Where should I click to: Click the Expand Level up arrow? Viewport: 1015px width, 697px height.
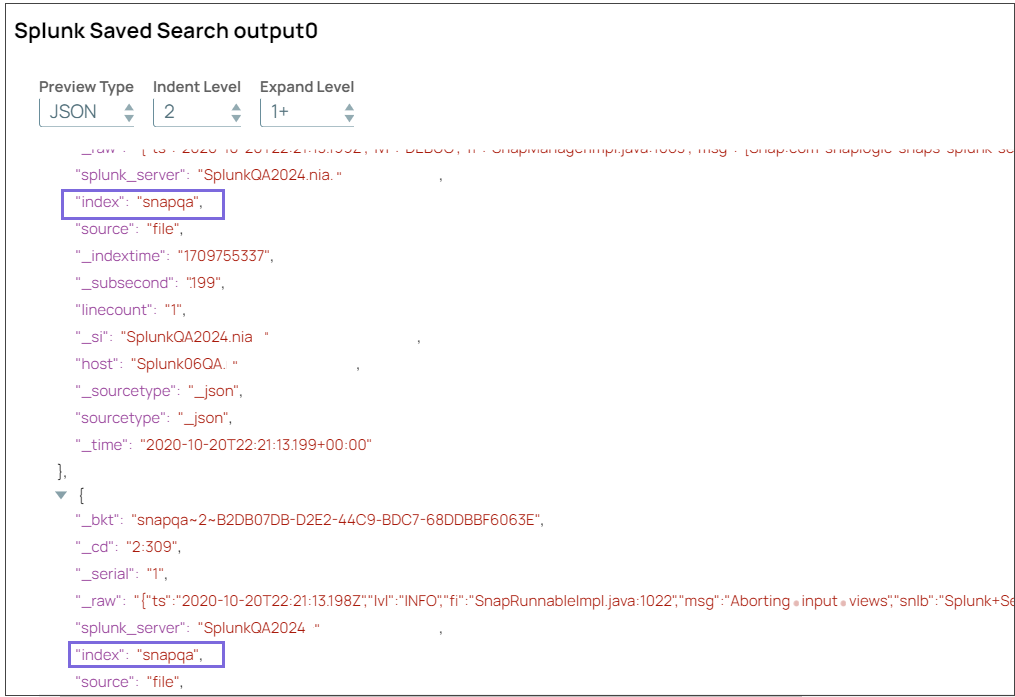tap(350, 106)
